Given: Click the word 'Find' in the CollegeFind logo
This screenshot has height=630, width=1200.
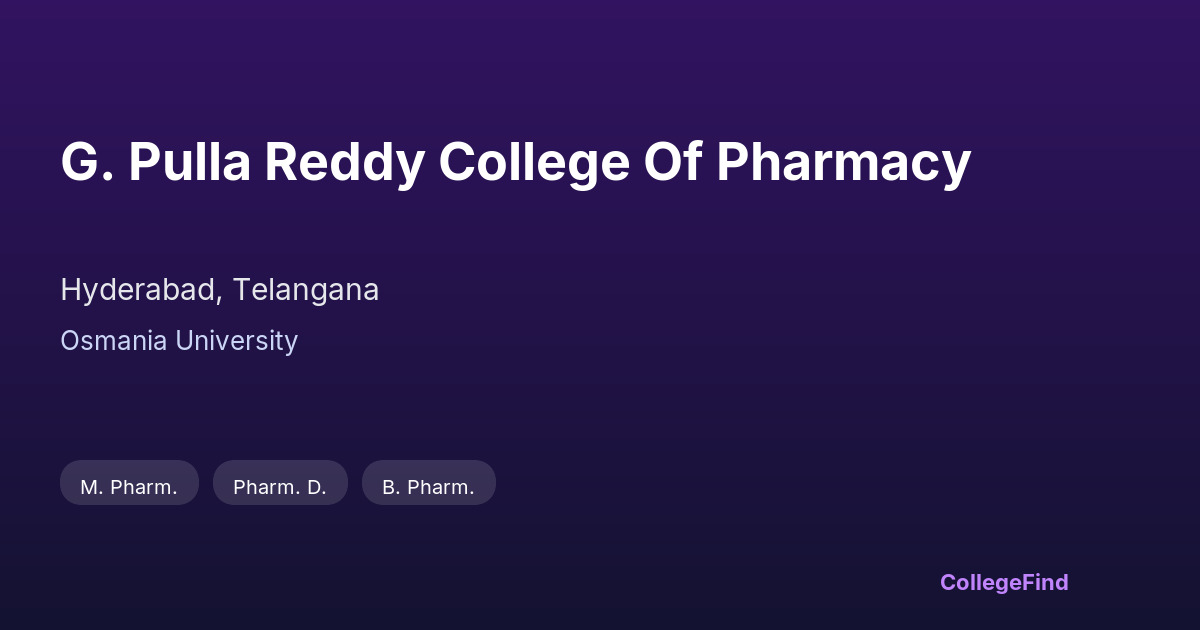Looking at the screenshot, I should pyautogui.click(x=1045, y=582).
